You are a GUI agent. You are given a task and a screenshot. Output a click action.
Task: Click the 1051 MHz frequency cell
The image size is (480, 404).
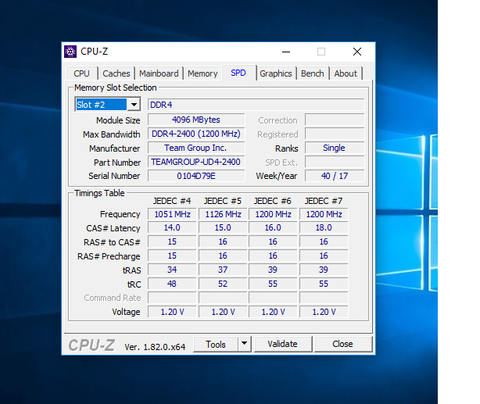(x=172, y=214)
